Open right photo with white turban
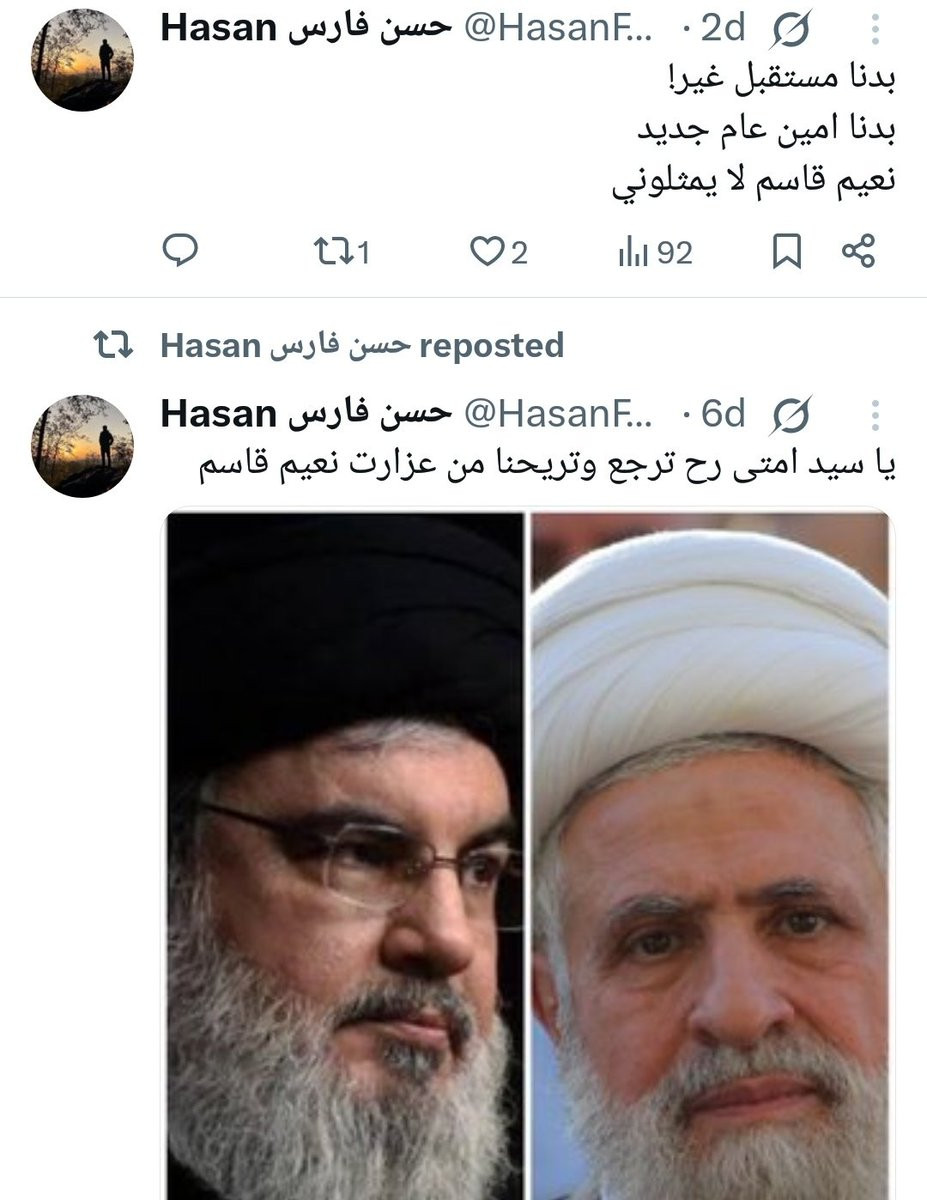The width and height of the screenshot is (927, 1200). 710,856
